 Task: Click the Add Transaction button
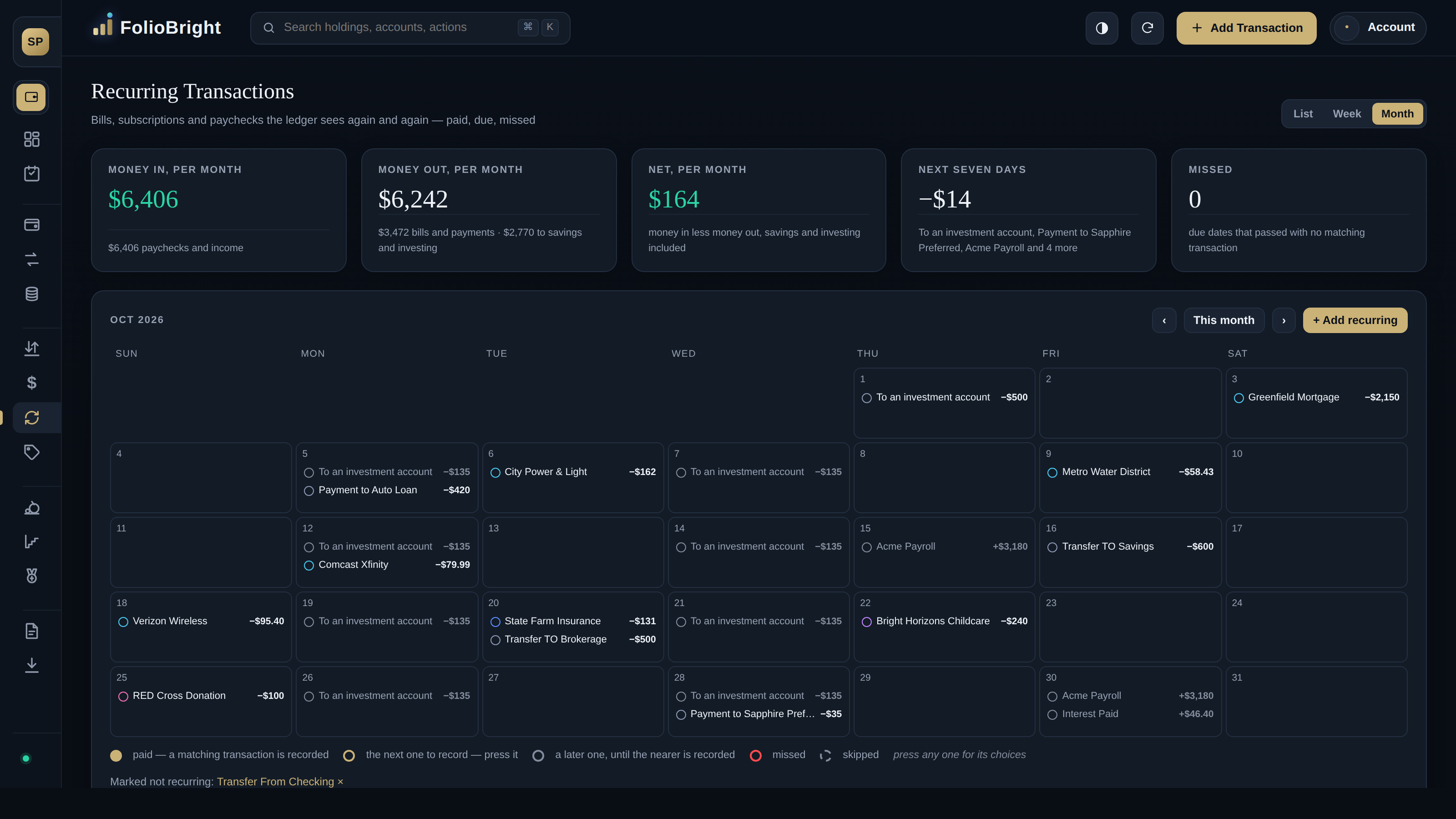click(1246, 28)
